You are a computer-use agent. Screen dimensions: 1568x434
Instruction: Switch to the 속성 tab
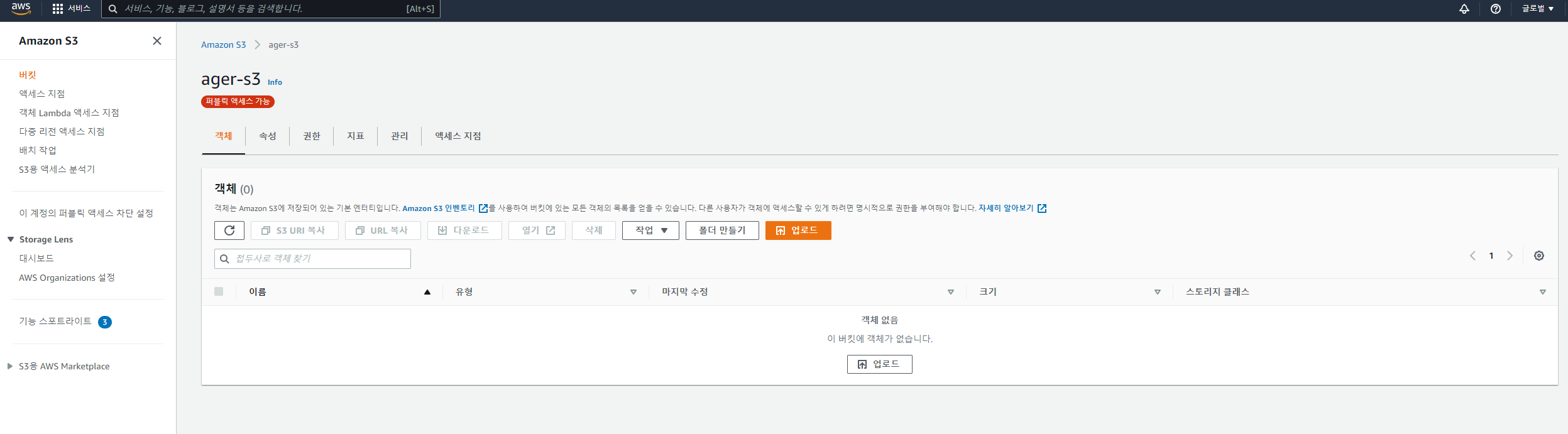point(268,136)
